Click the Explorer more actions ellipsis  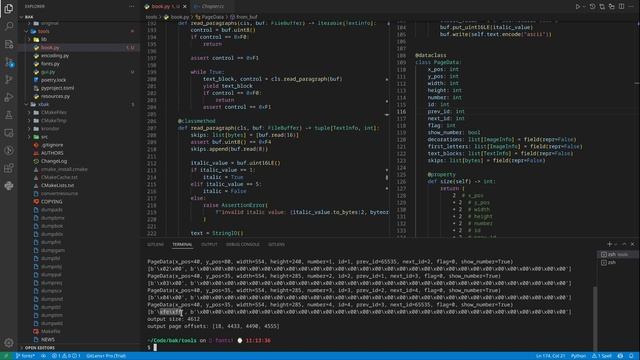[x=131, y=7]
